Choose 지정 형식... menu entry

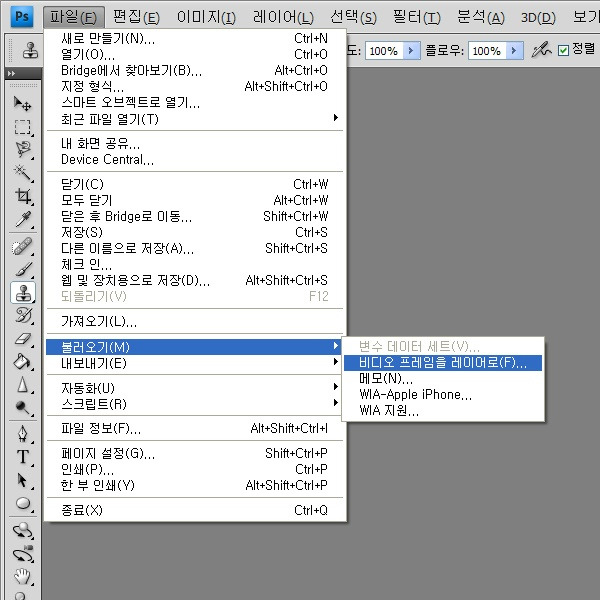click(195, 86)
